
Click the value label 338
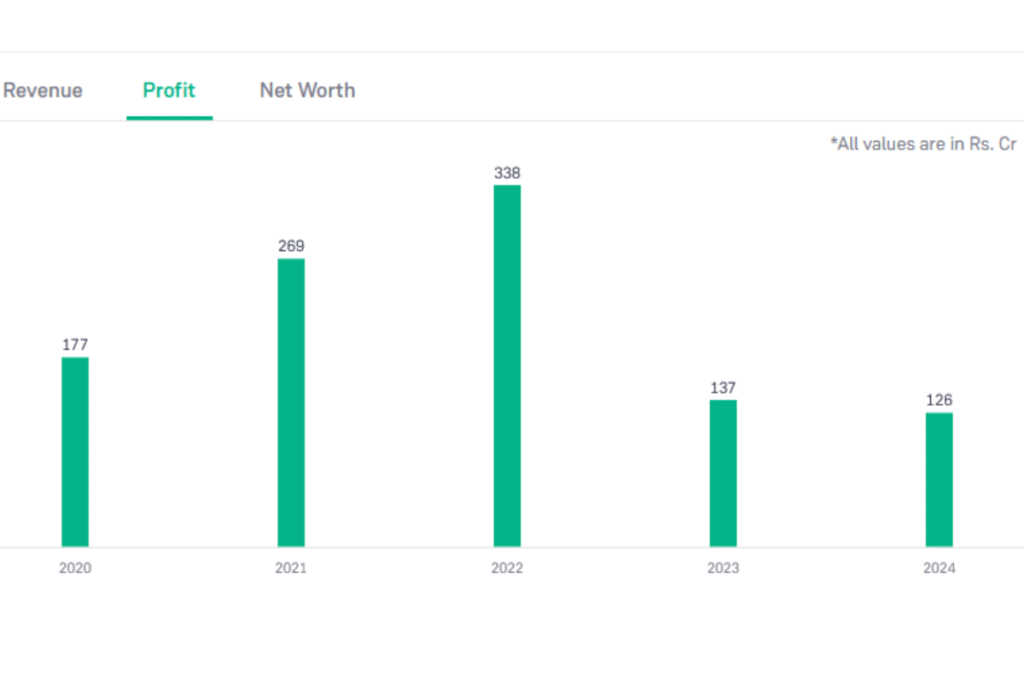(507, 173)
